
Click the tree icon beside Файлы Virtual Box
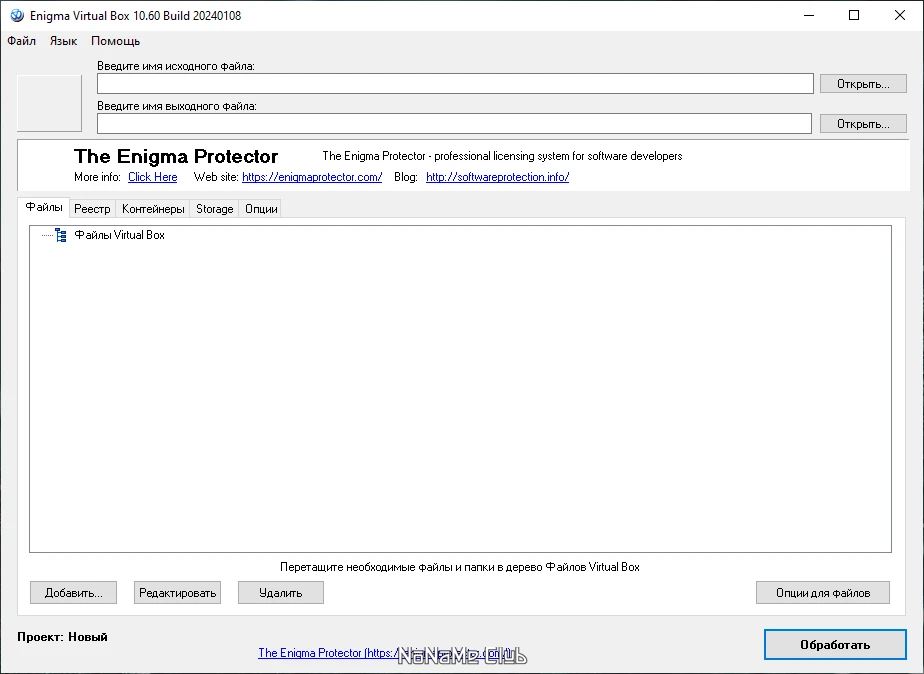tap(61, 235)
